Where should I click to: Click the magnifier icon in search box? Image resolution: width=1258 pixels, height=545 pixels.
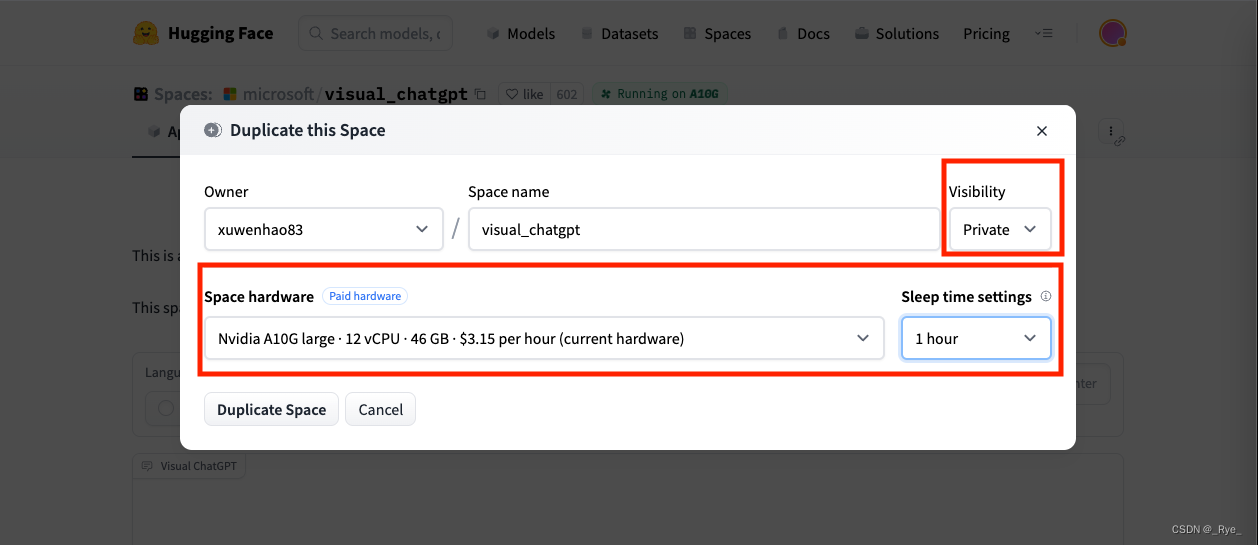316,33
